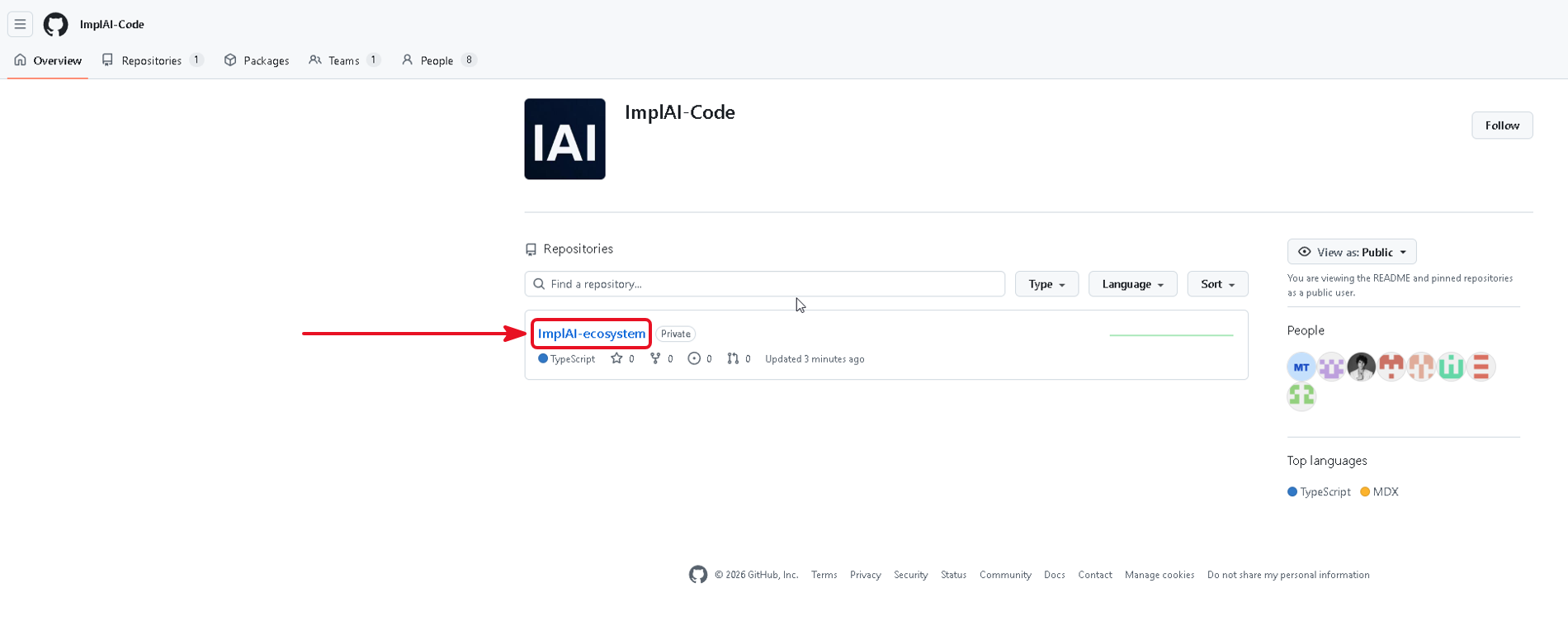Open issues icon for ImplAI-ecosystem
This screenshot has height=621, width=1568.
[x=694, y=358]
